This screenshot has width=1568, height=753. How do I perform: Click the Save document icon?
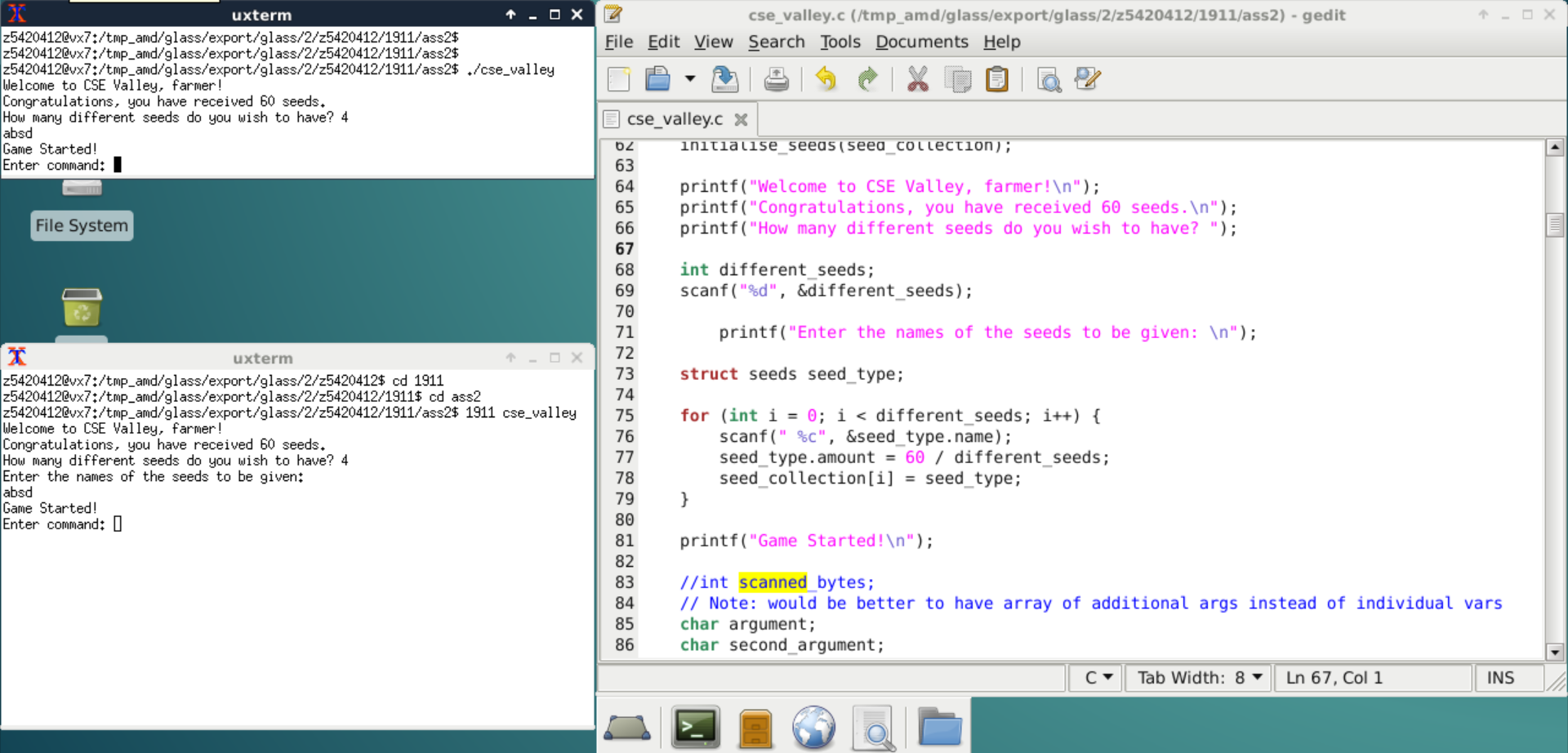pyautogui.click(x=724, y=79)
